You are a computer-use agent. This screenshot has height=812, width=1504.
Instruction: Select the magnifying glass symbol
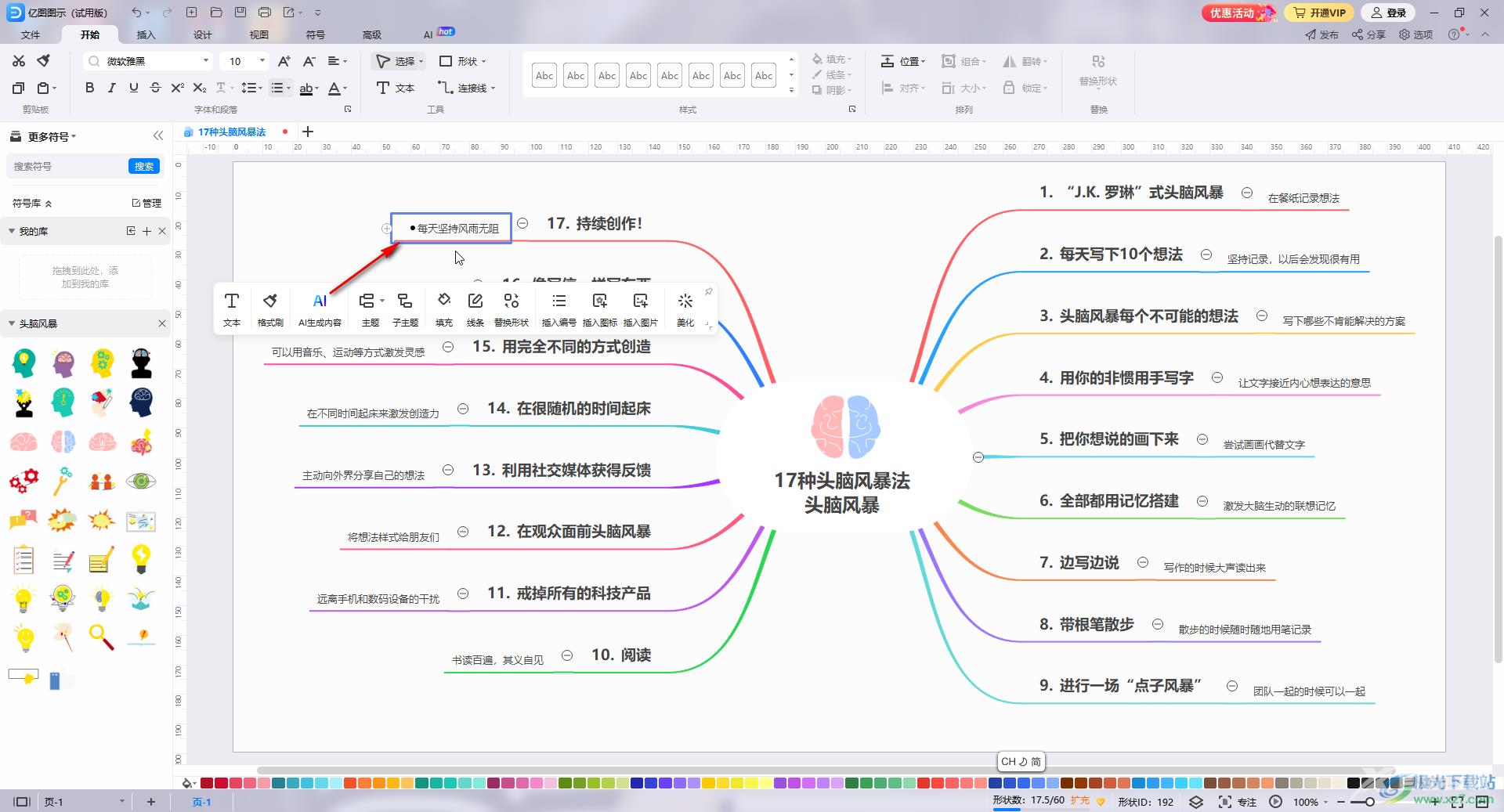point(101,637)
